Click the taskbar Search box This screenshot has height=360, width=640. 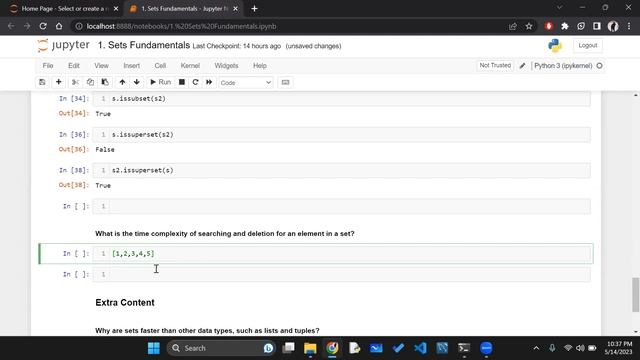(222, 348)
